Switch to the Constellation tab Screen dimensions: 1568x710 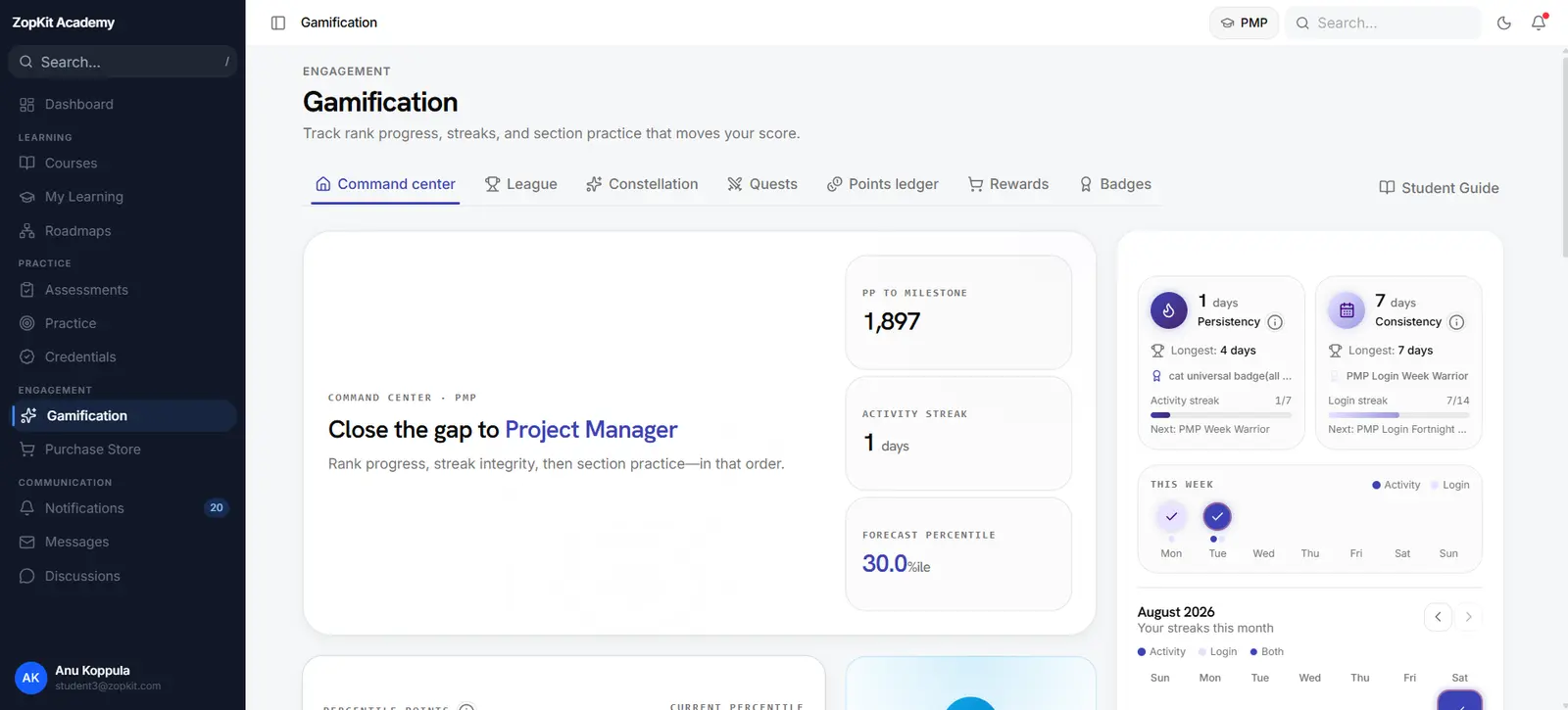click(642, 184)
